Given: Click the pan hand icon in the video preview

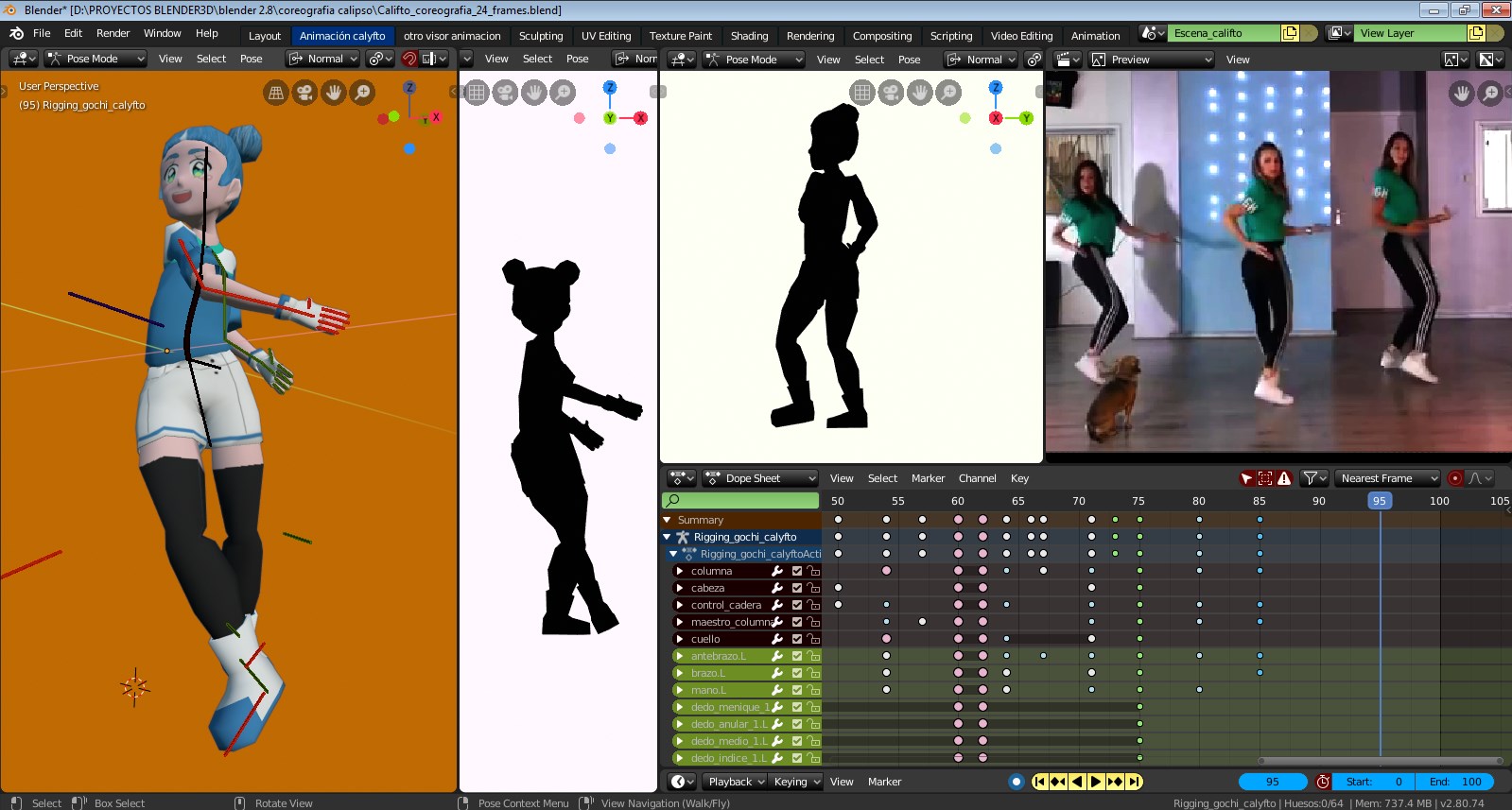Looking at the screenshot, I should pos(1462,94).
